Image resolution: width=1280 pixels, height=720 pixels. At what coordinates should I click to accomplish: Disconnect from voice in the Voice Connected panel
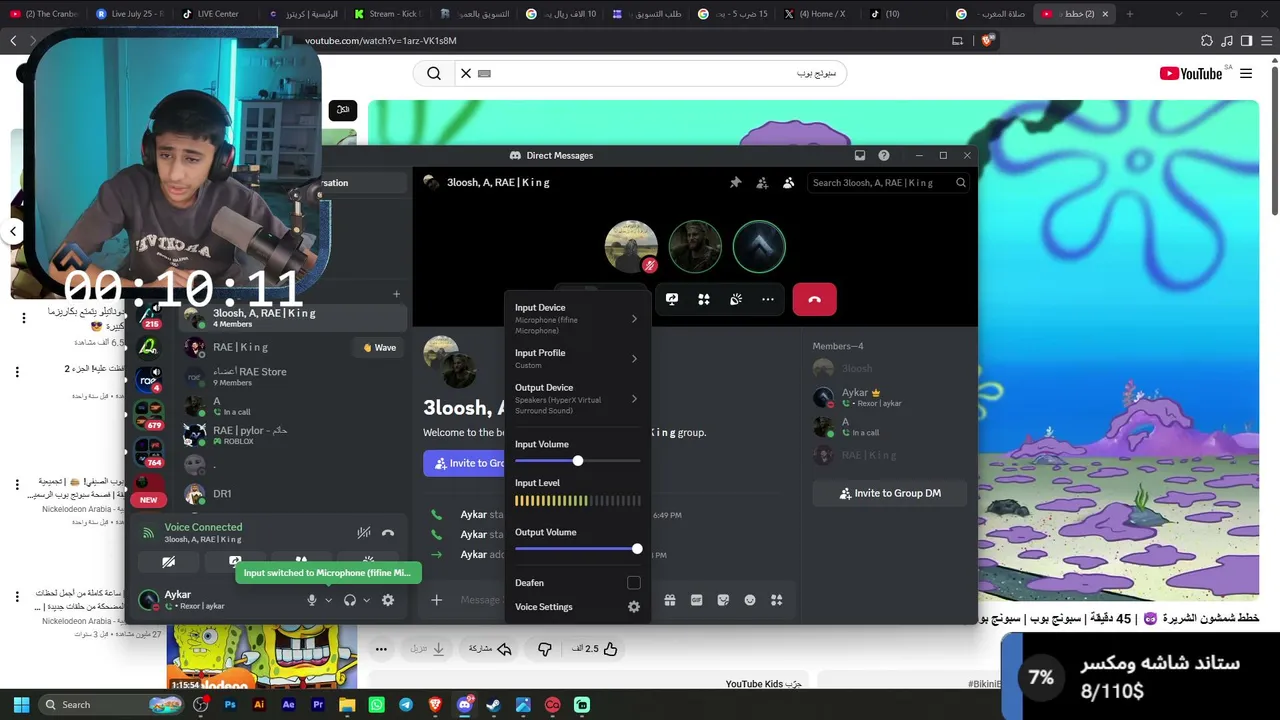(388, 533)
